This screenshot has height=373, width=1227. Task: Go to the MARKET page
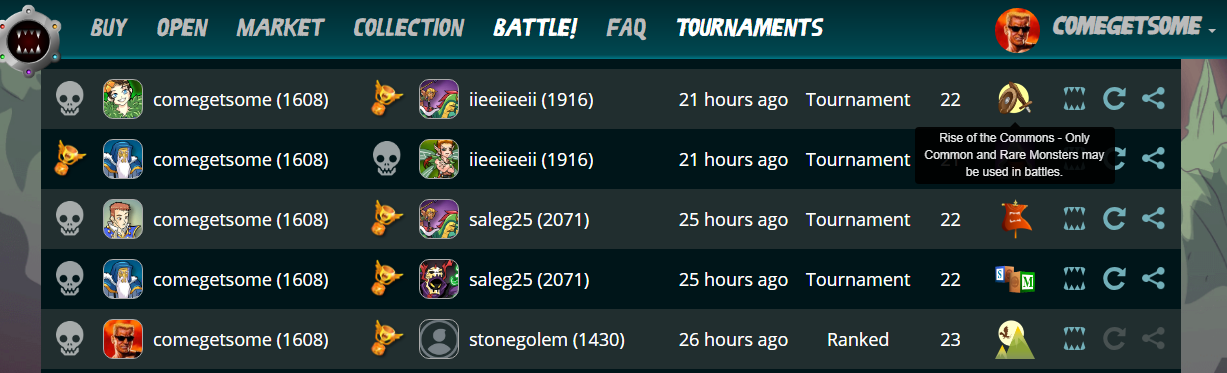coord(280,27)
